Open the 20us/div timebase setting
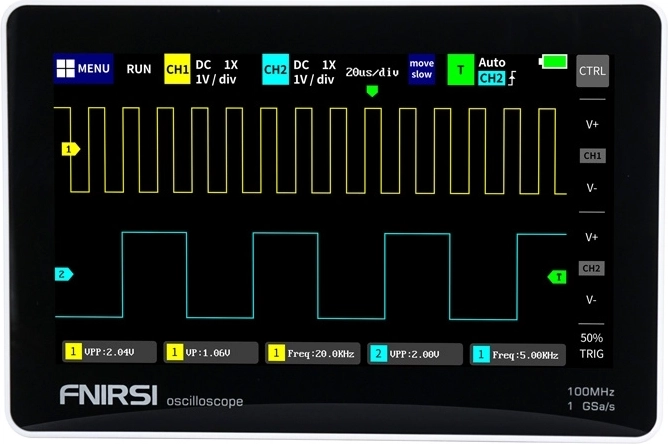The width and height of the screenshot is (668, 444). [x=372, y=72]
